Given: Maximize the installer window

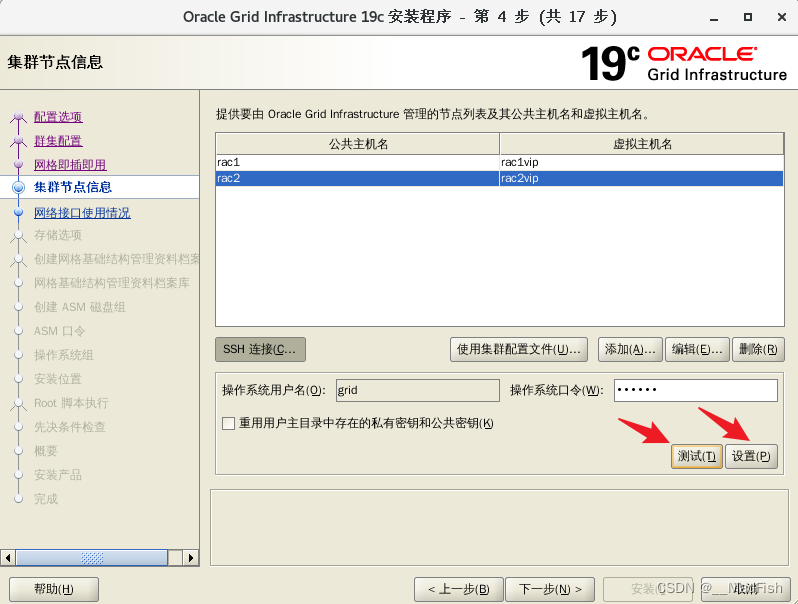Looking at the screenshot, I should pyautogui.click(x=748, y=17).
